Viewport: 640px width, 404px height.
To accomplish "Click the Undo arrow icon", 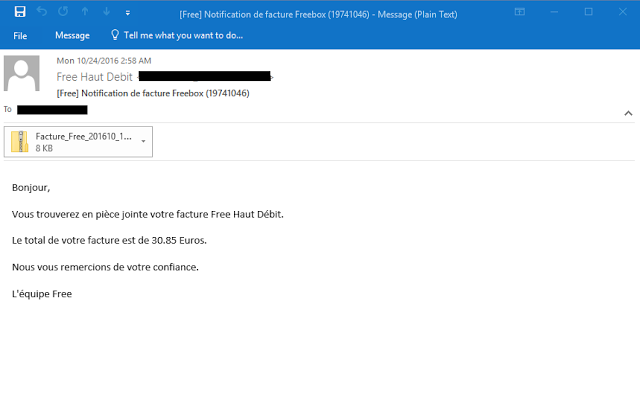I will click(42, 12).
